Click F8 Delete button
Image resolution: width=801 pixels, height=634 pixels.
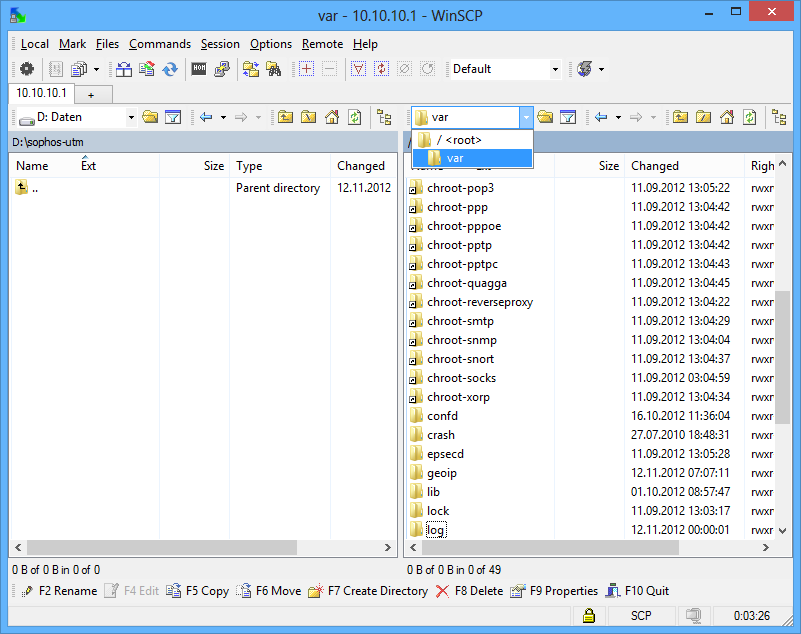[469, 591]
